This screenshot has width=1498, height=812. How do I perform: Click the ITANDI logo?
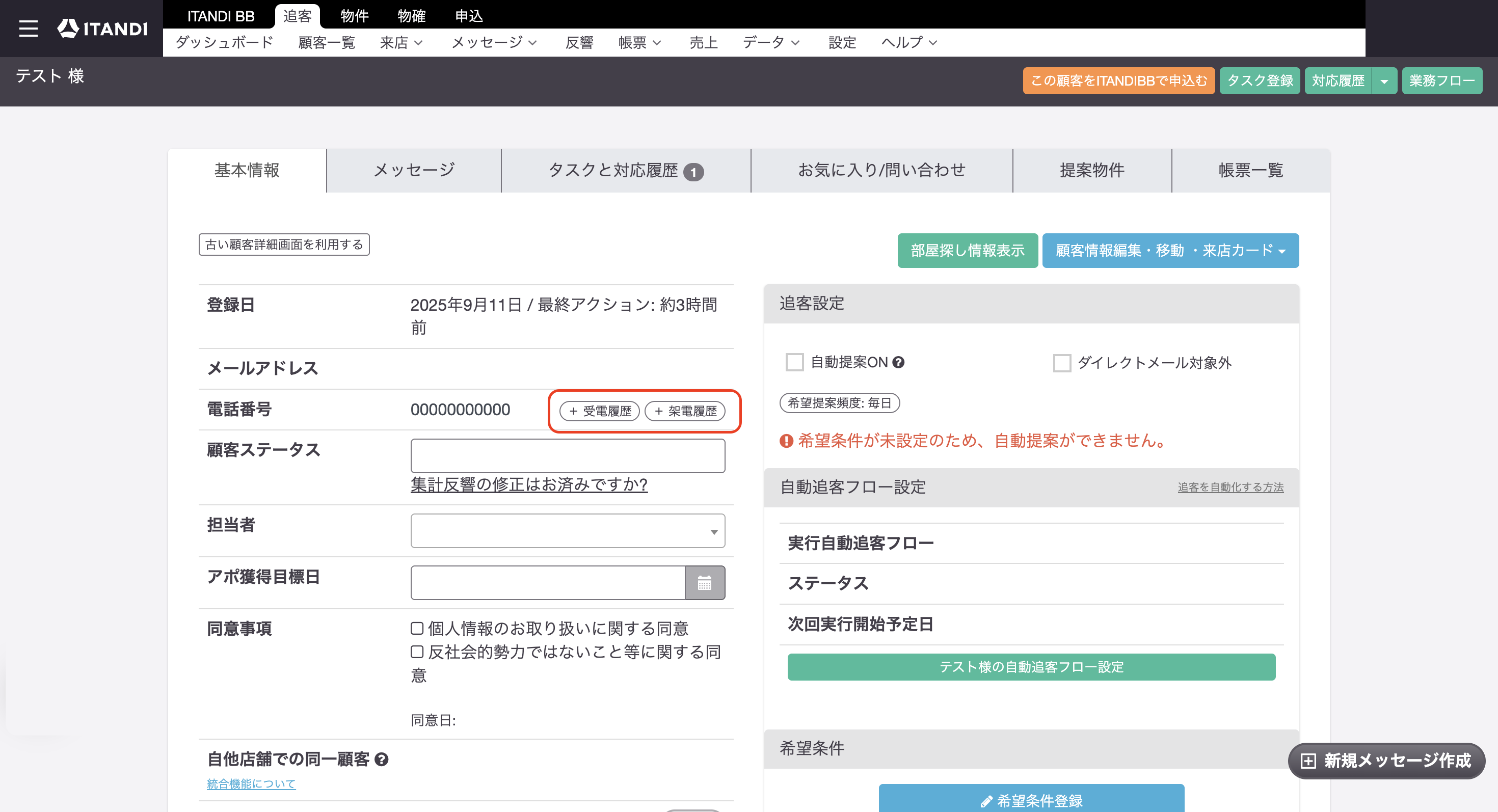[102, 28]
